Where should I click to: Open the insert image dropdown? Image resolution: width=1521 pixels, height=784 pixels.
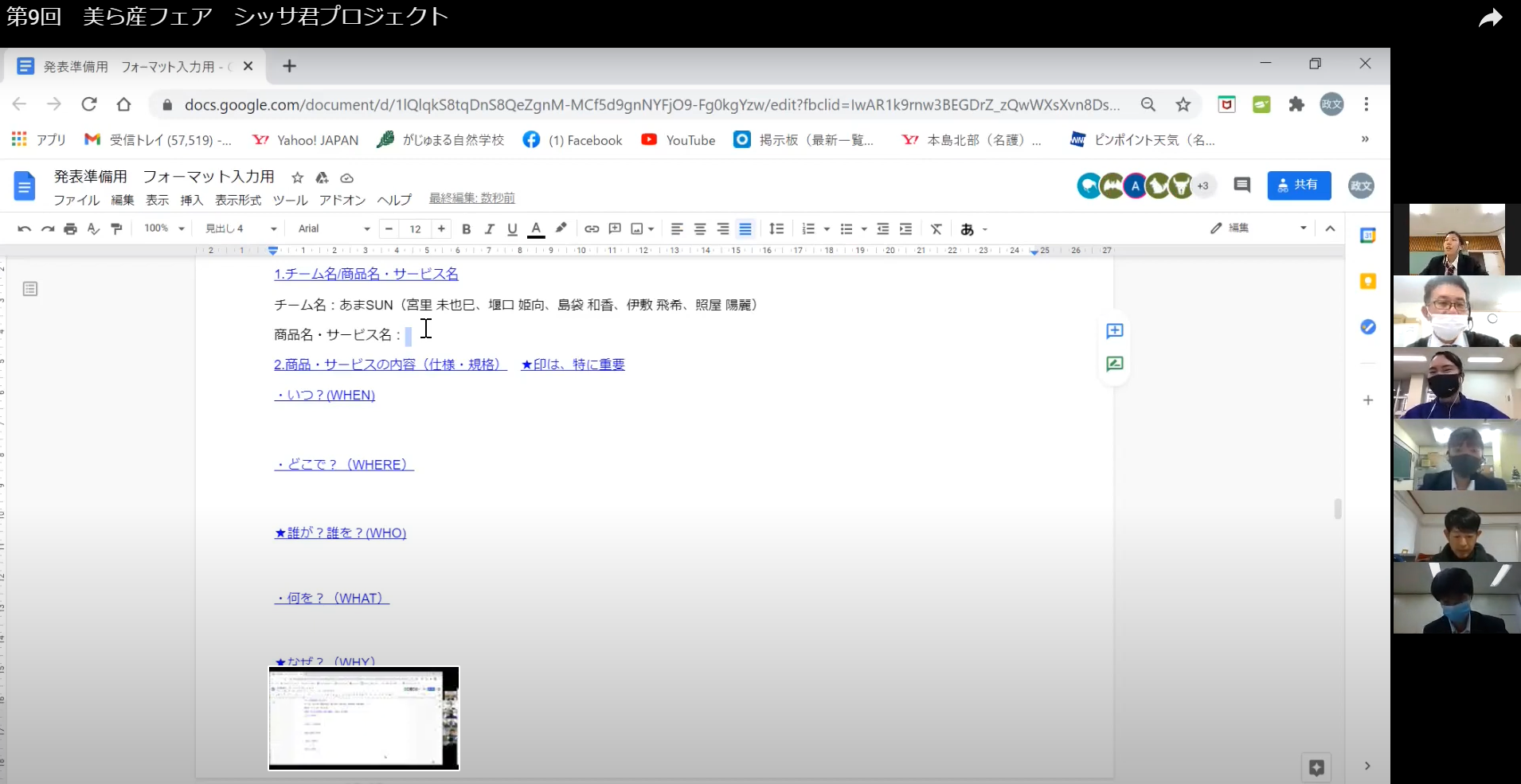coord(642,229)
